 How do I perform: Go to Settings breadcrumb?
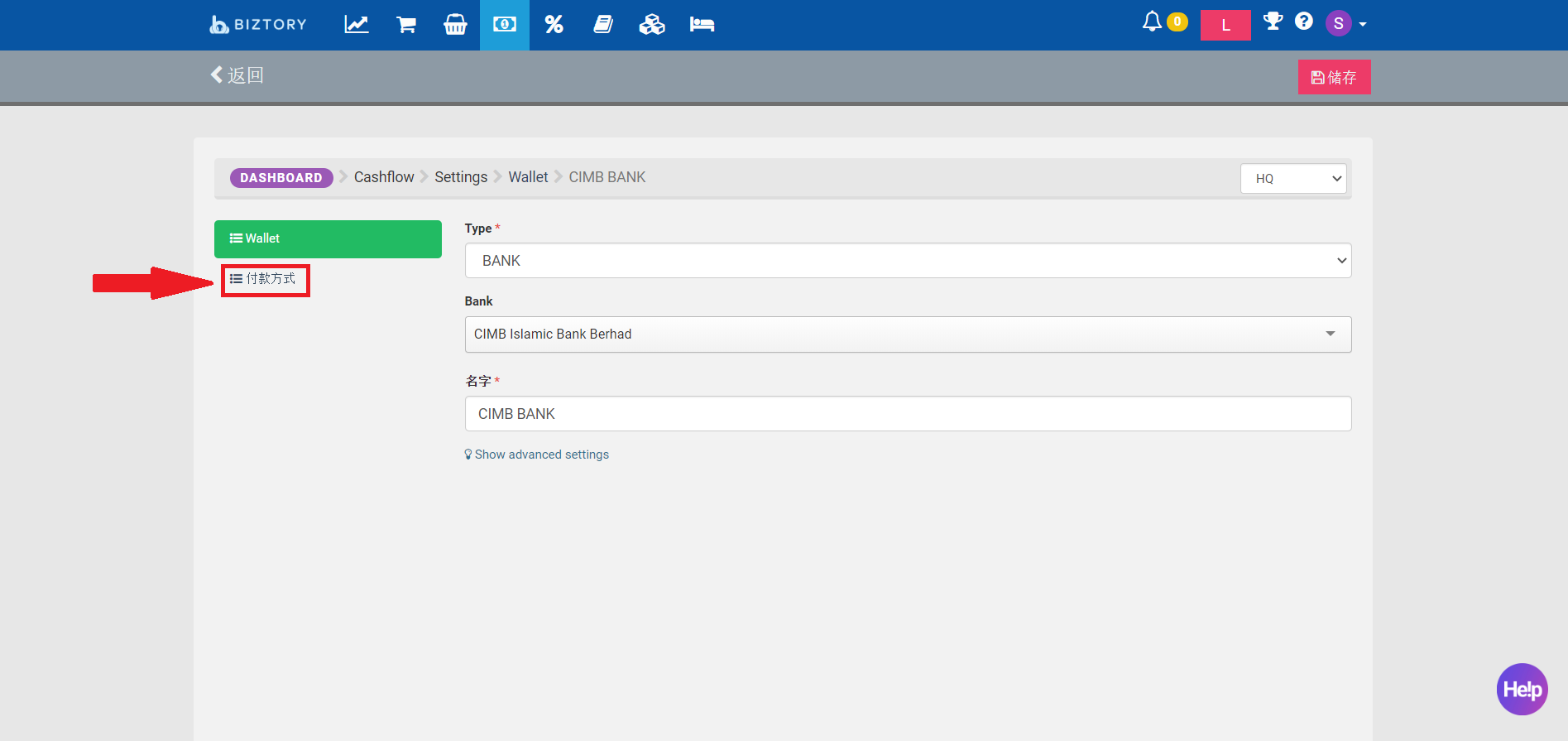coord(461,177)
